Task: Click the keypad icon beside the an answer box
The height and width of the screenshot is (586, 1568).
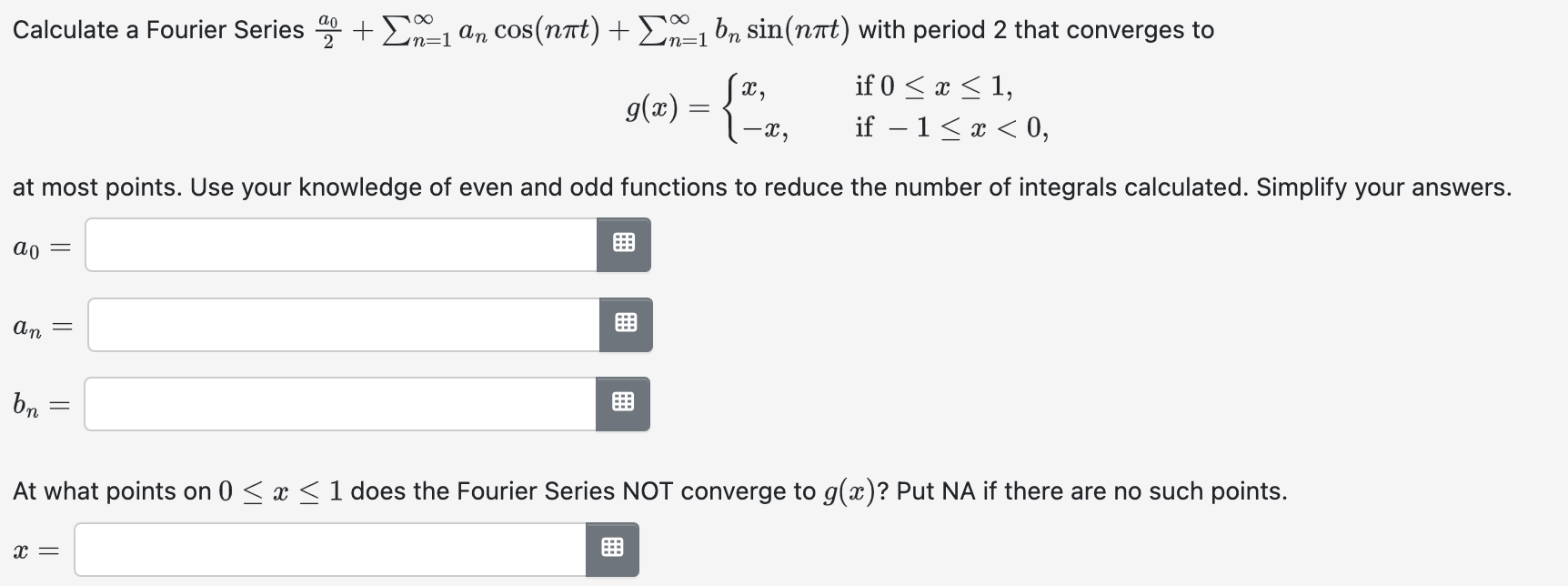Action: 626,324
